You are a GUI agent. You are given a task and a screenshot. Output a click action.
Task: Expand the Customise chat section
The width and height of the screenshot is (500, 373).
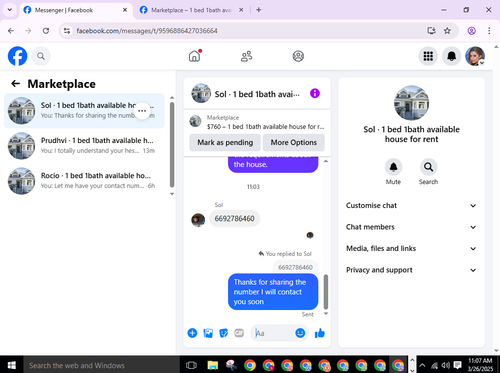(411, 205)
